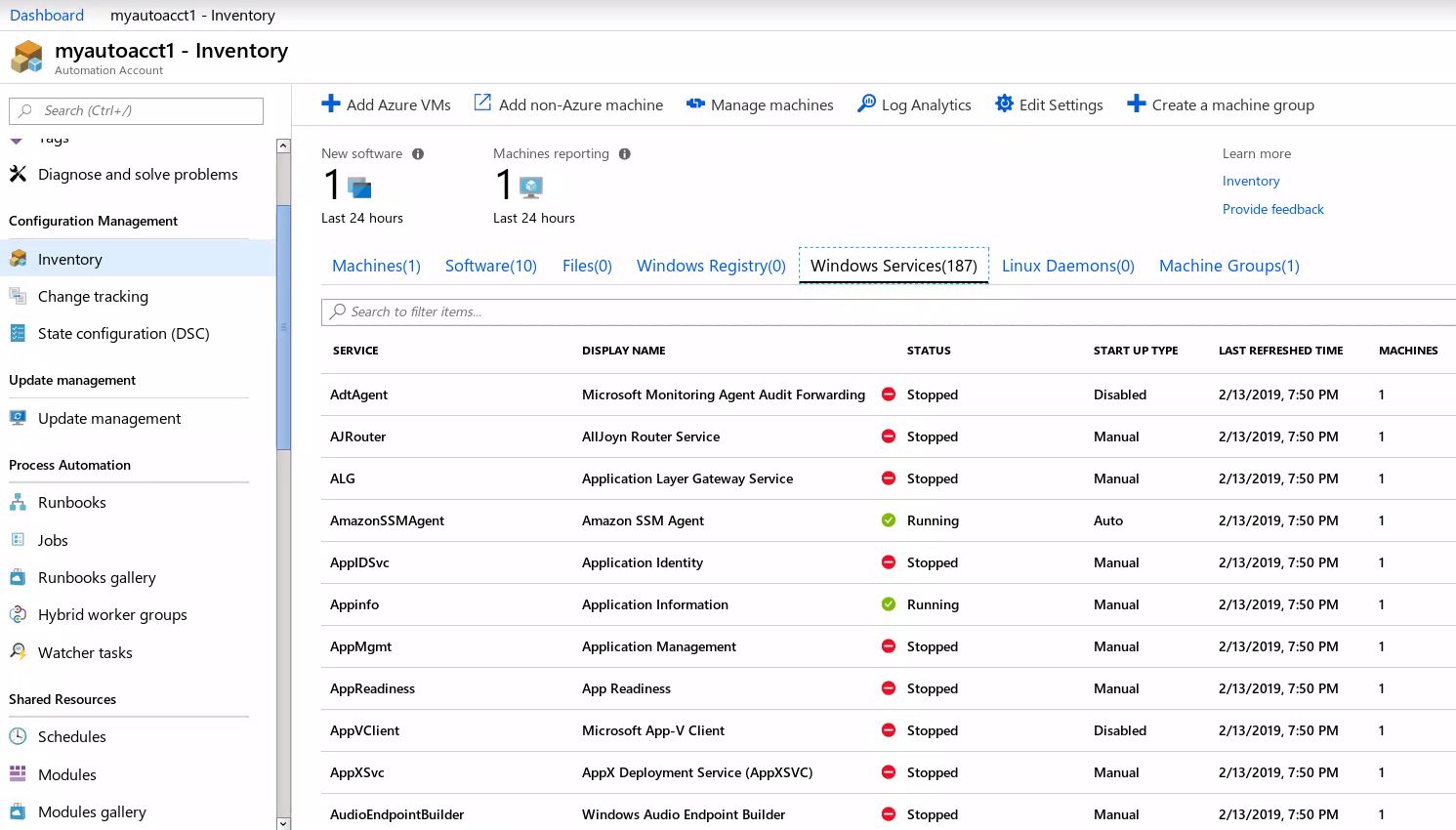Click the Edit Settings gear icon
The height and width of the screenshot is (830, 1456).
tap(1004, 104)
